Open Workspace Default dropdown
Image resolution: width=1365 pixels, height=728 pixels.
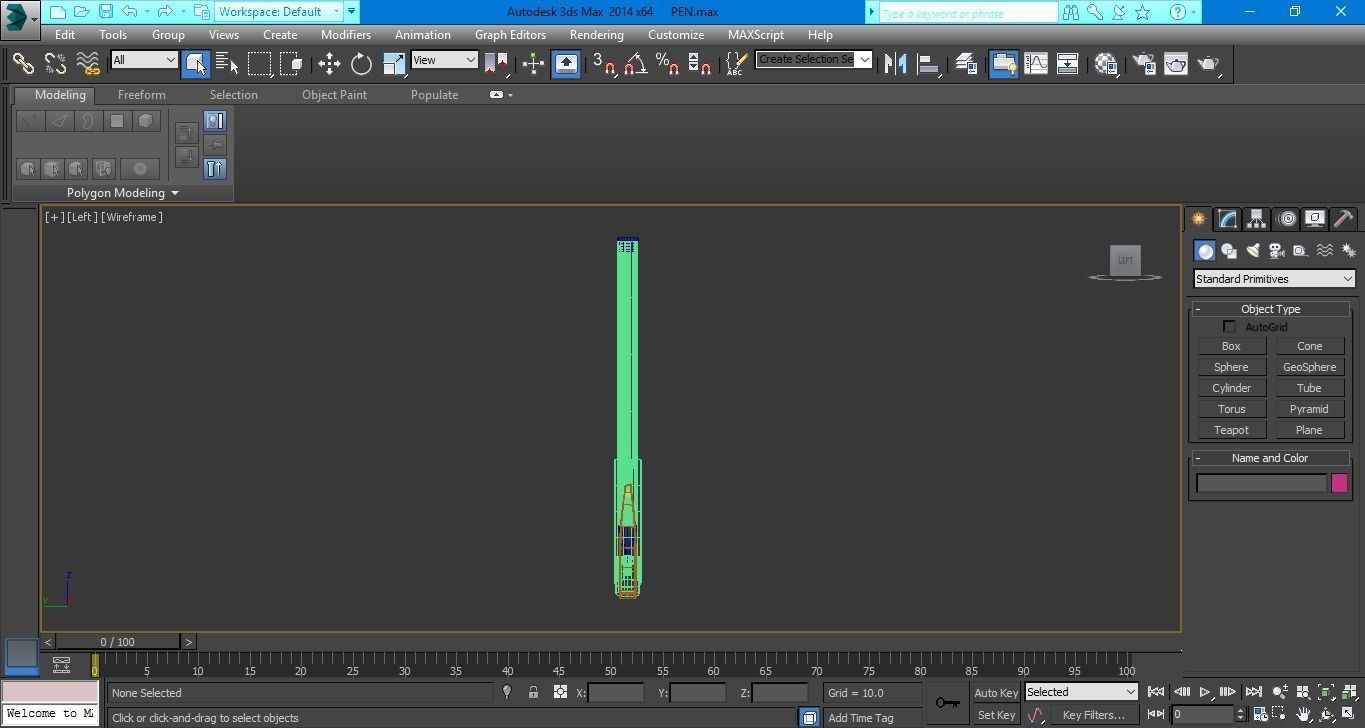click(x=280, y=12)
